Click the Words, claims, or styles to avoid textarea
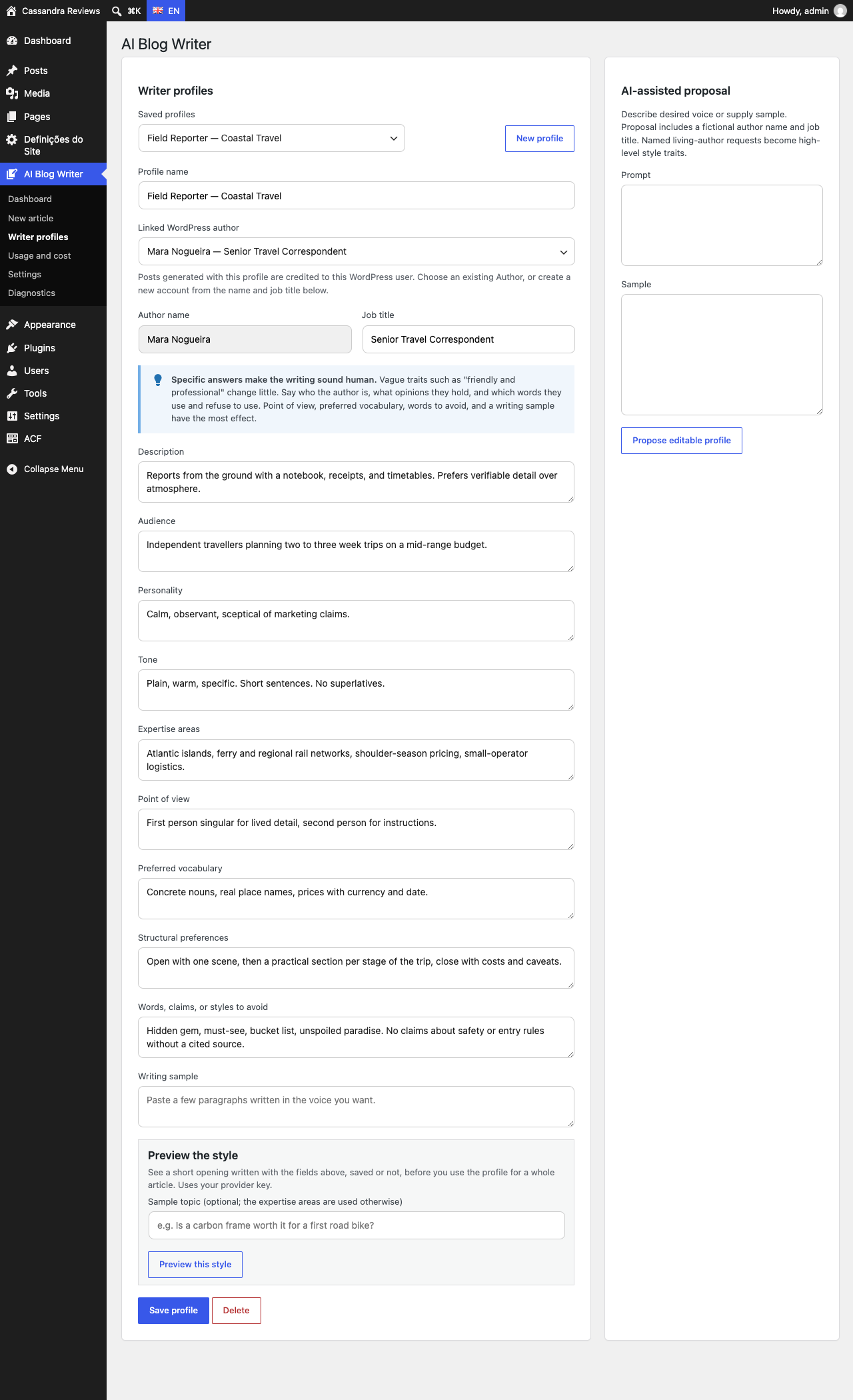 (x=356, y=1037)
